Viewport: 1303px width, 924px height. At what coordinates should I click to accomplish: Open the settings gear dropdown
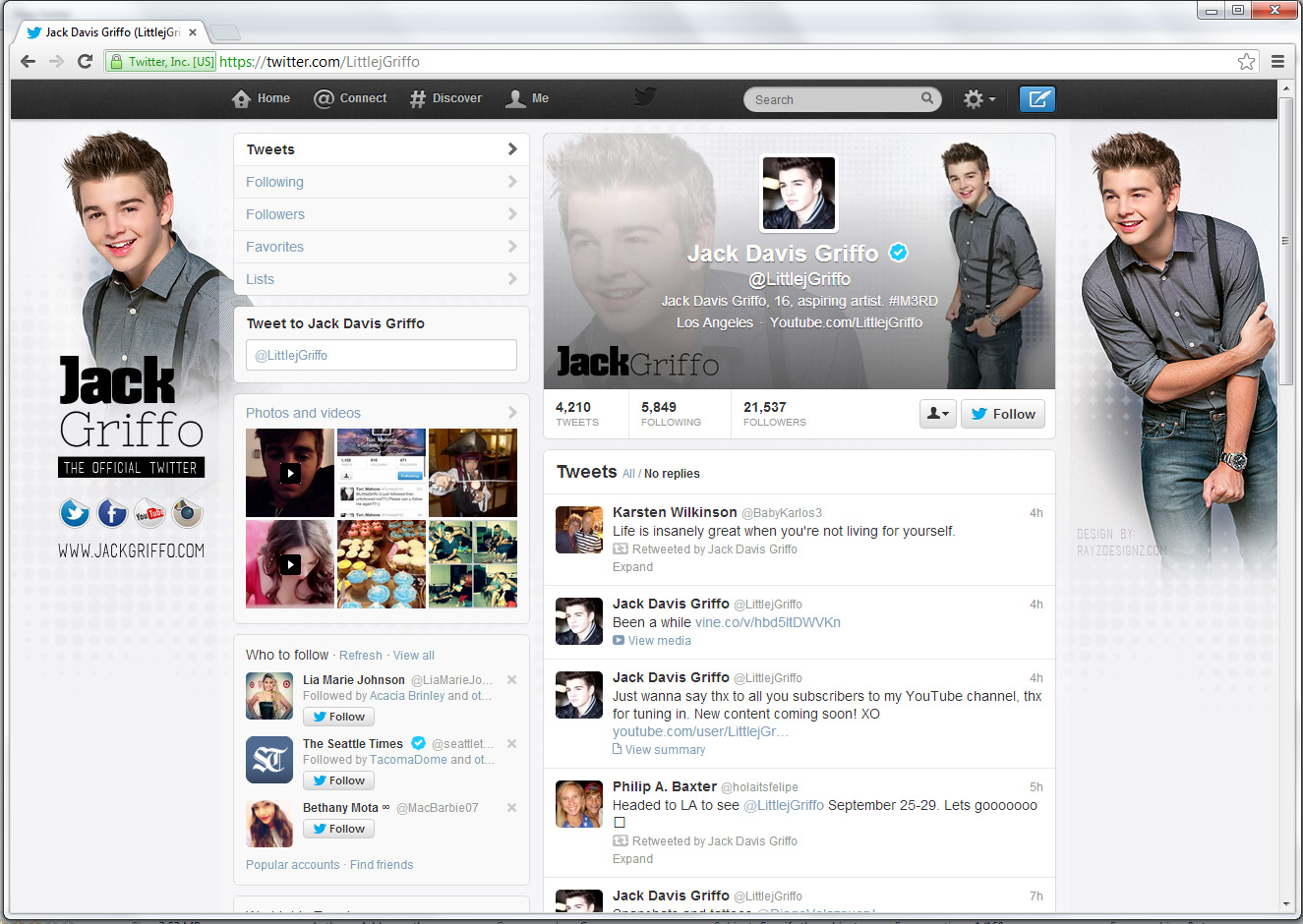coord(978,99)
